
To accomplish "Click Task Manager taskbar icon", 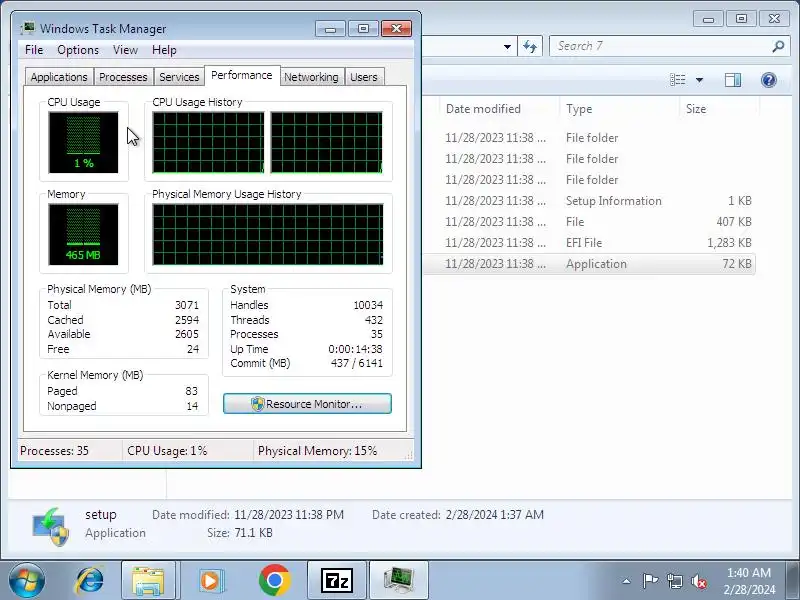I will [x=399, y=581].
